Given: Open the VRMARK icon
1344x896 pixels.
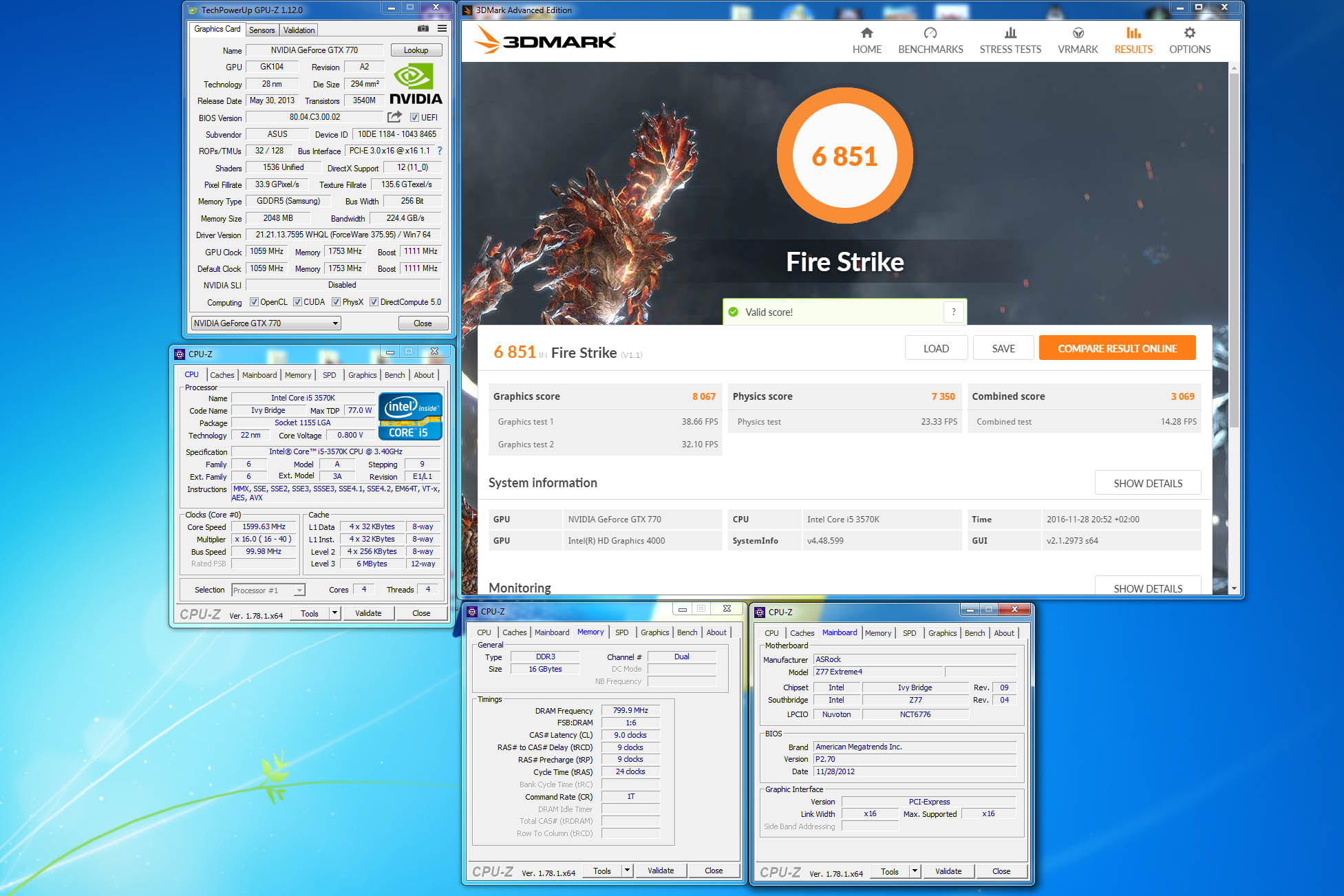Looking at the screenshot, I should 1078,33.
